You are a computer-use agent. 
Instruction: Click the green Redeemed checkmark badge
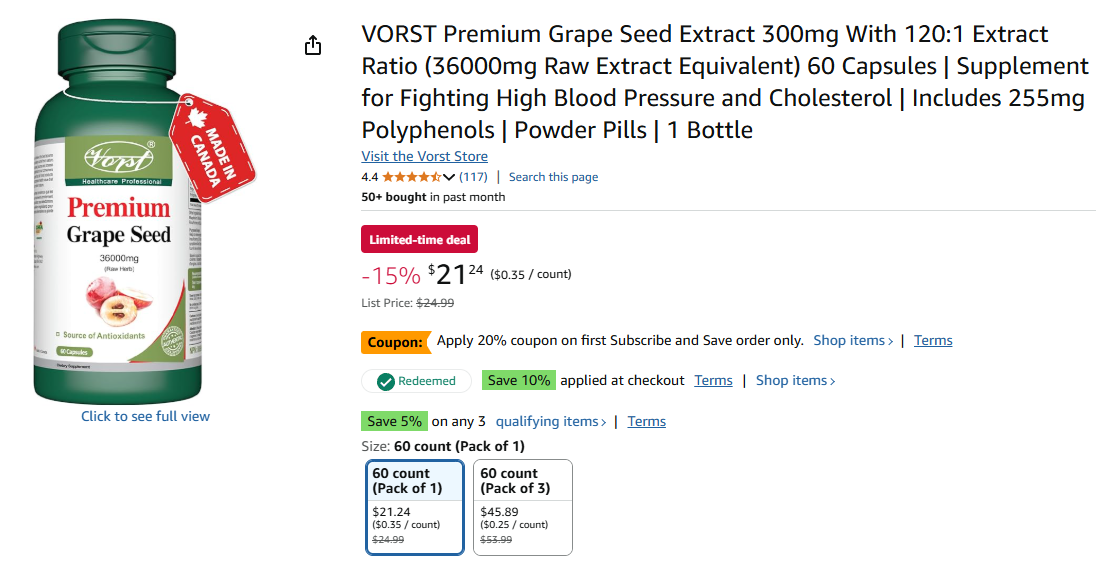point(416,381)
